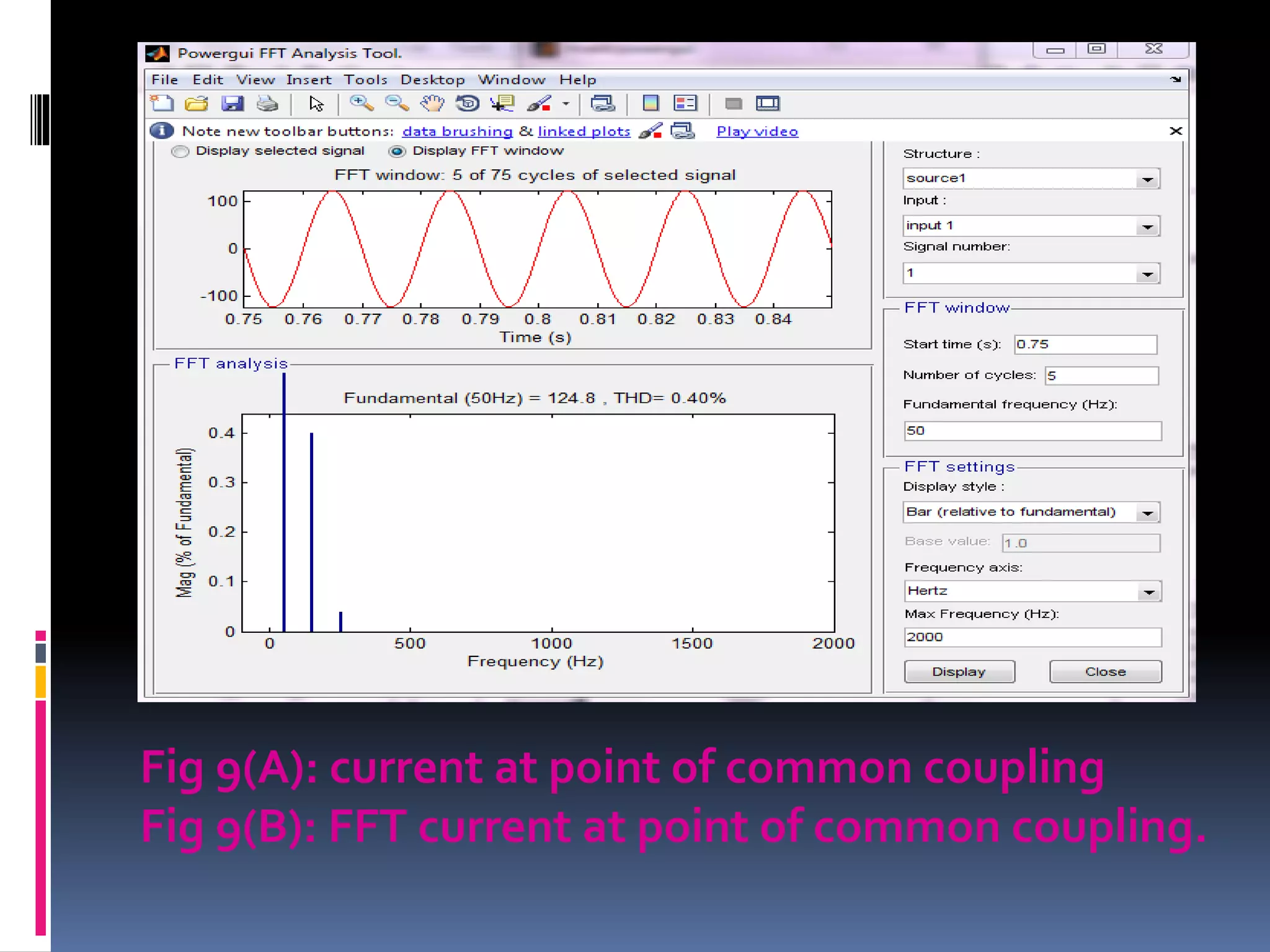Click the disabled Base value field
1270x952 pixels.
[1081, 543]
